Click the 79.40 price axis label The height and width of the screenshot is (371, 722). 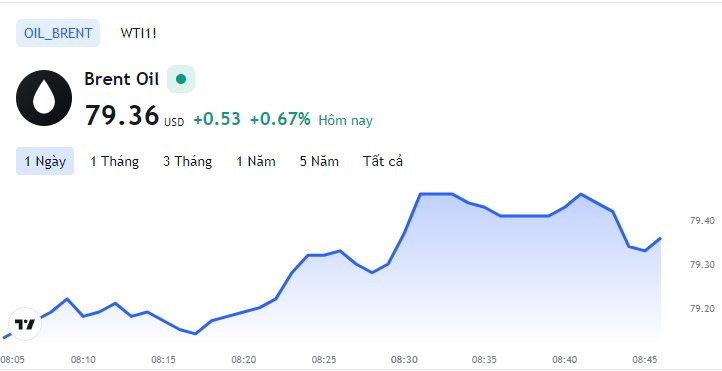pyautogui.click(x=702, y=220)
